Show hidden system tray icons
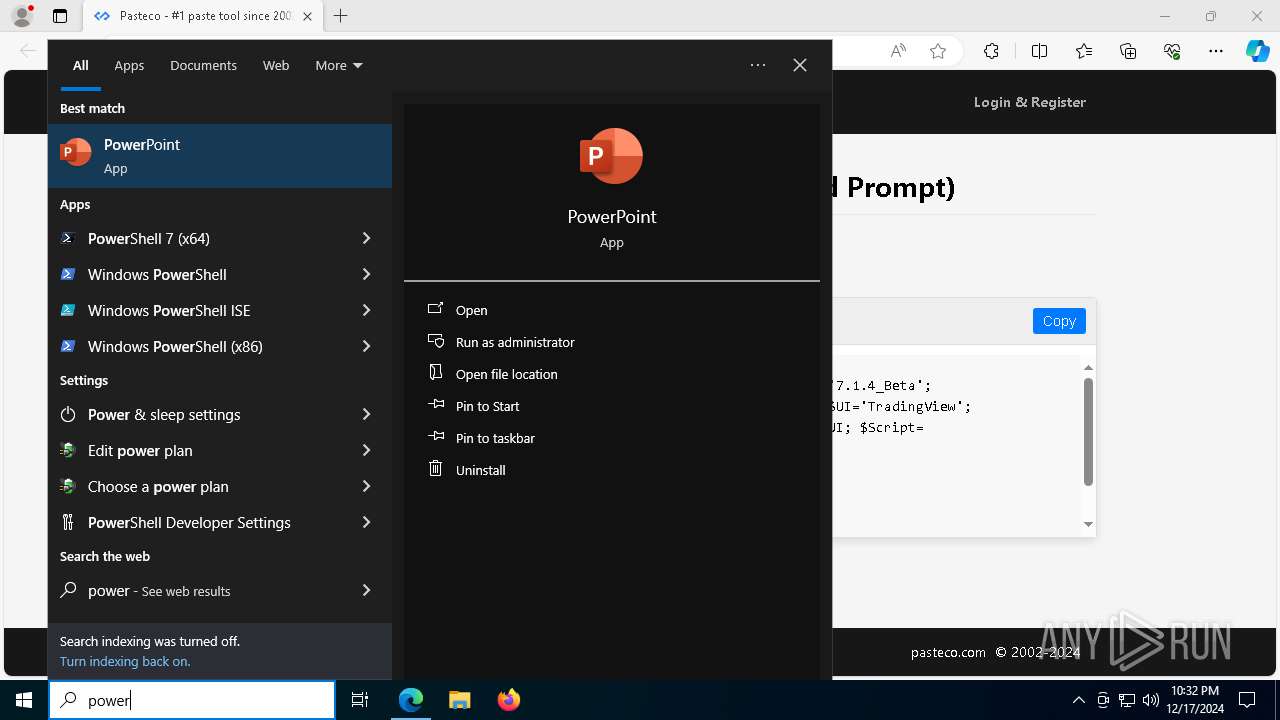Viewport: 1280px width, 720px height. pyautogui.click(x=1078, y=700)
